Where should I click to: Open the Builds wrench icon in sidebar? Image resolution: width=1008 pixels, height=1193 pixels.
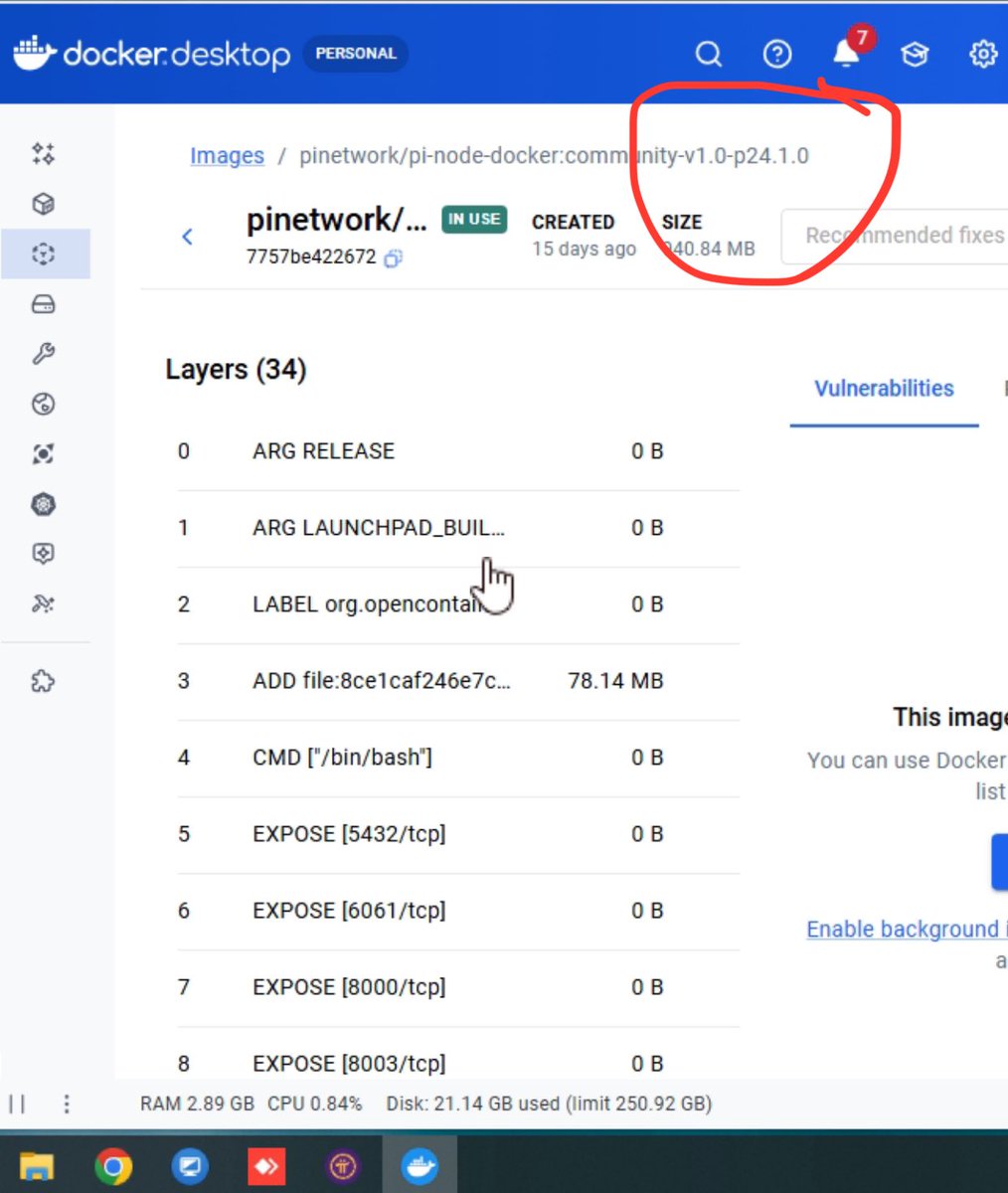click(43, 354)
